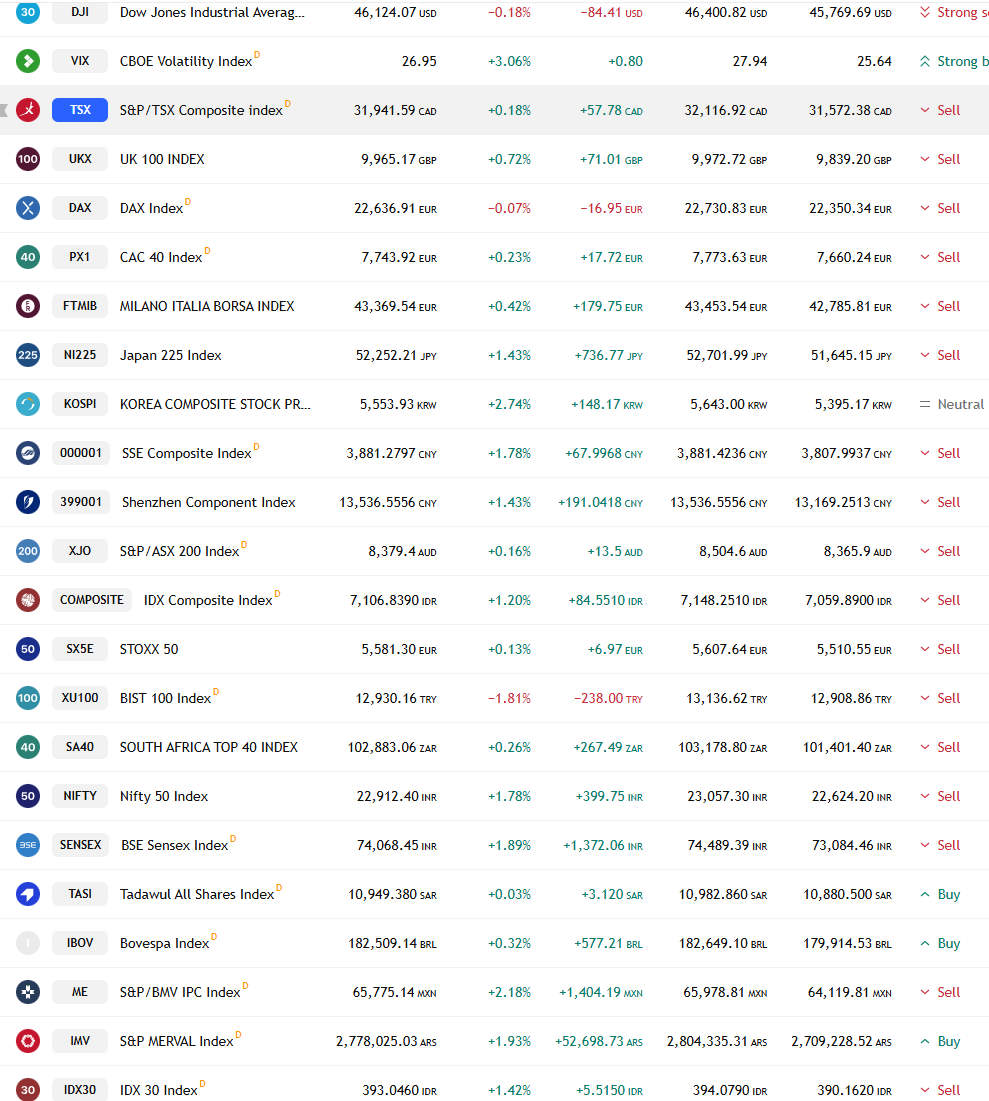989x1101 pixels.
Task: Click the SA40 logo icon
Action: pos(28,747)
